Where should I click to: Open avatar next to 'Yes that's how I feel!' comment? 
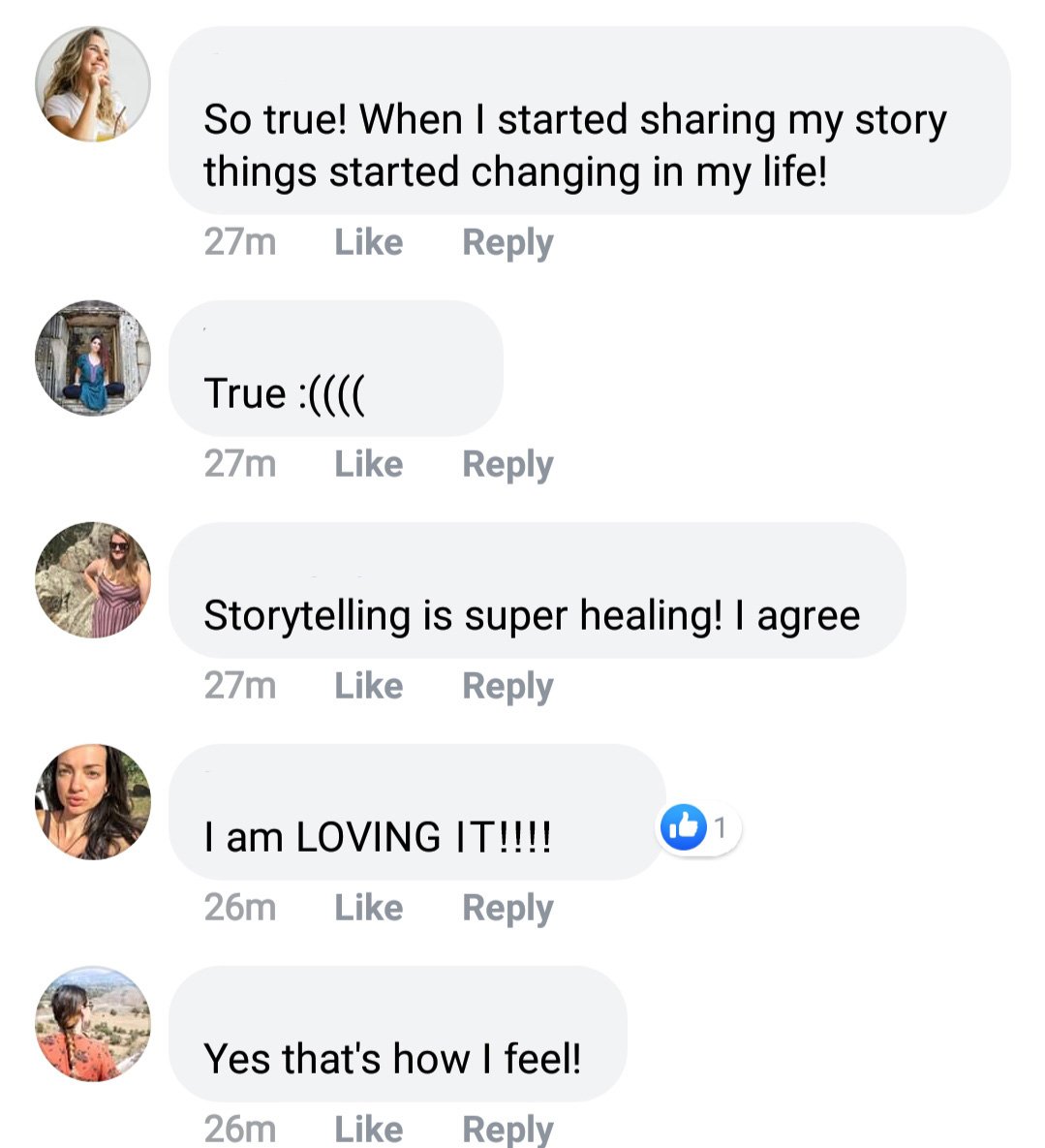point(93,1024)
